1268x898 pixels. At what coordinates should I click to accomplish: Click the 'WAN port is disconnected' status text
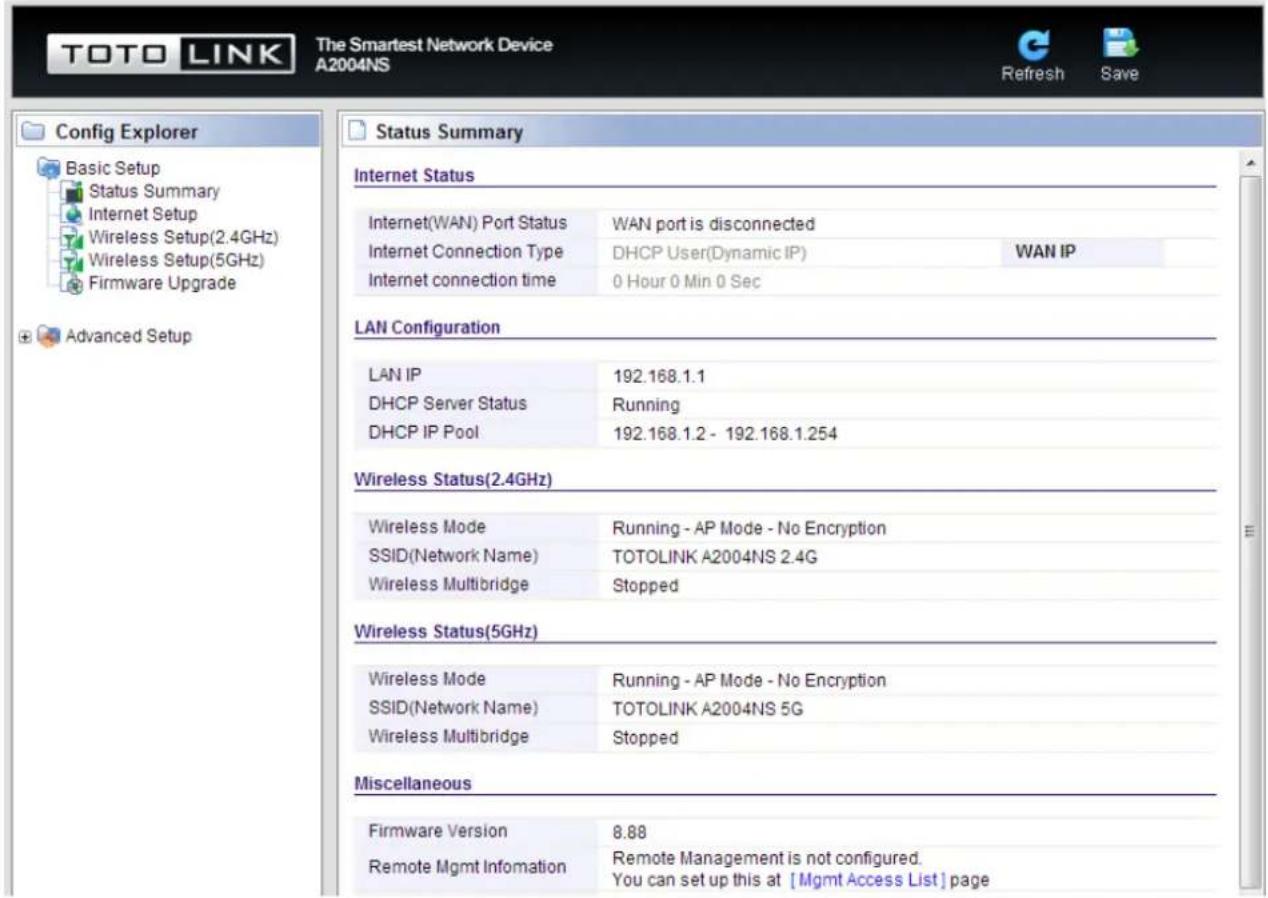click(713, 224)
